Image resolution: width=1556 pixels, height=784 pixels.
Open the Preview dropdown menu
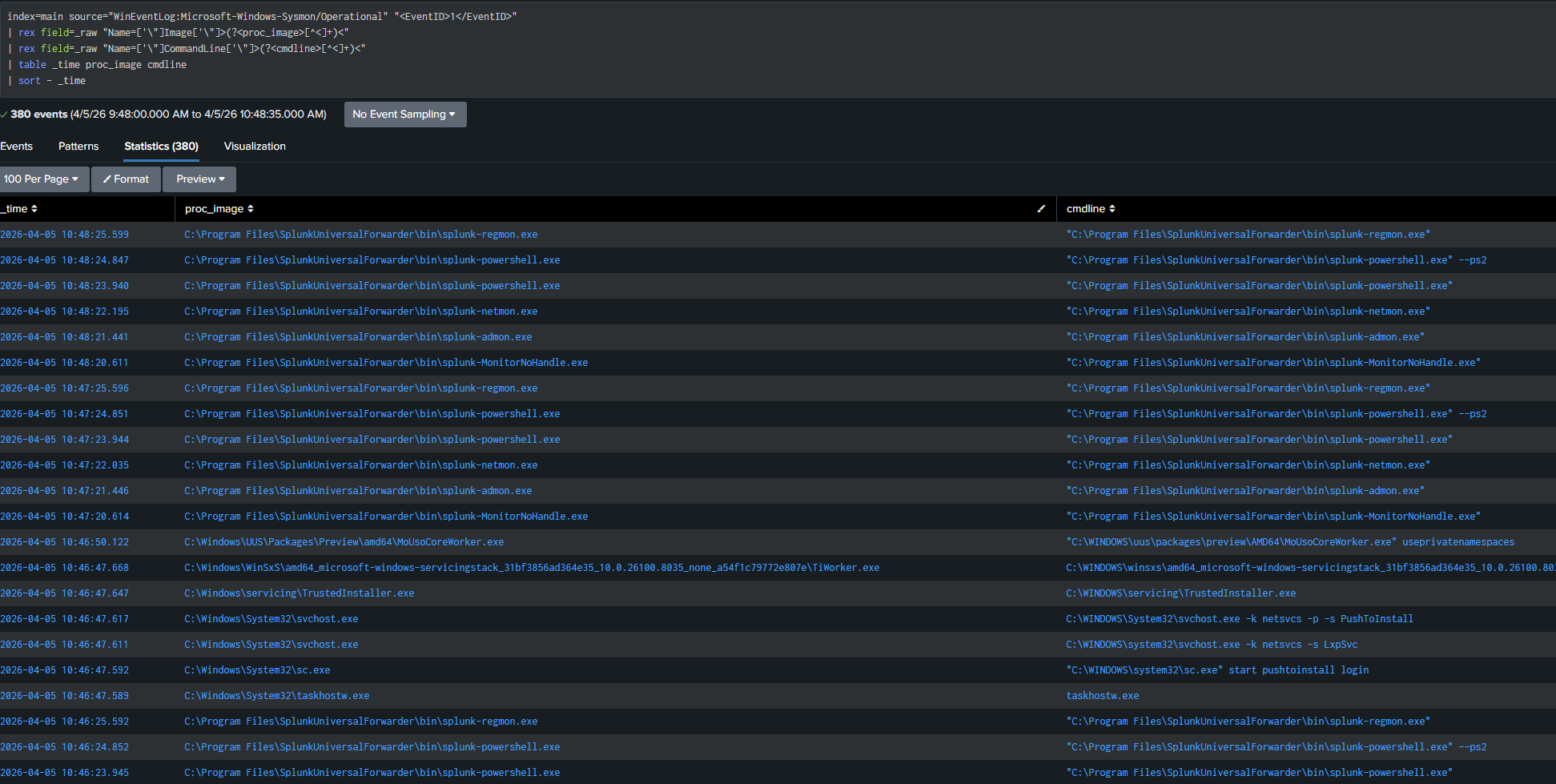[x=199, y=179]
